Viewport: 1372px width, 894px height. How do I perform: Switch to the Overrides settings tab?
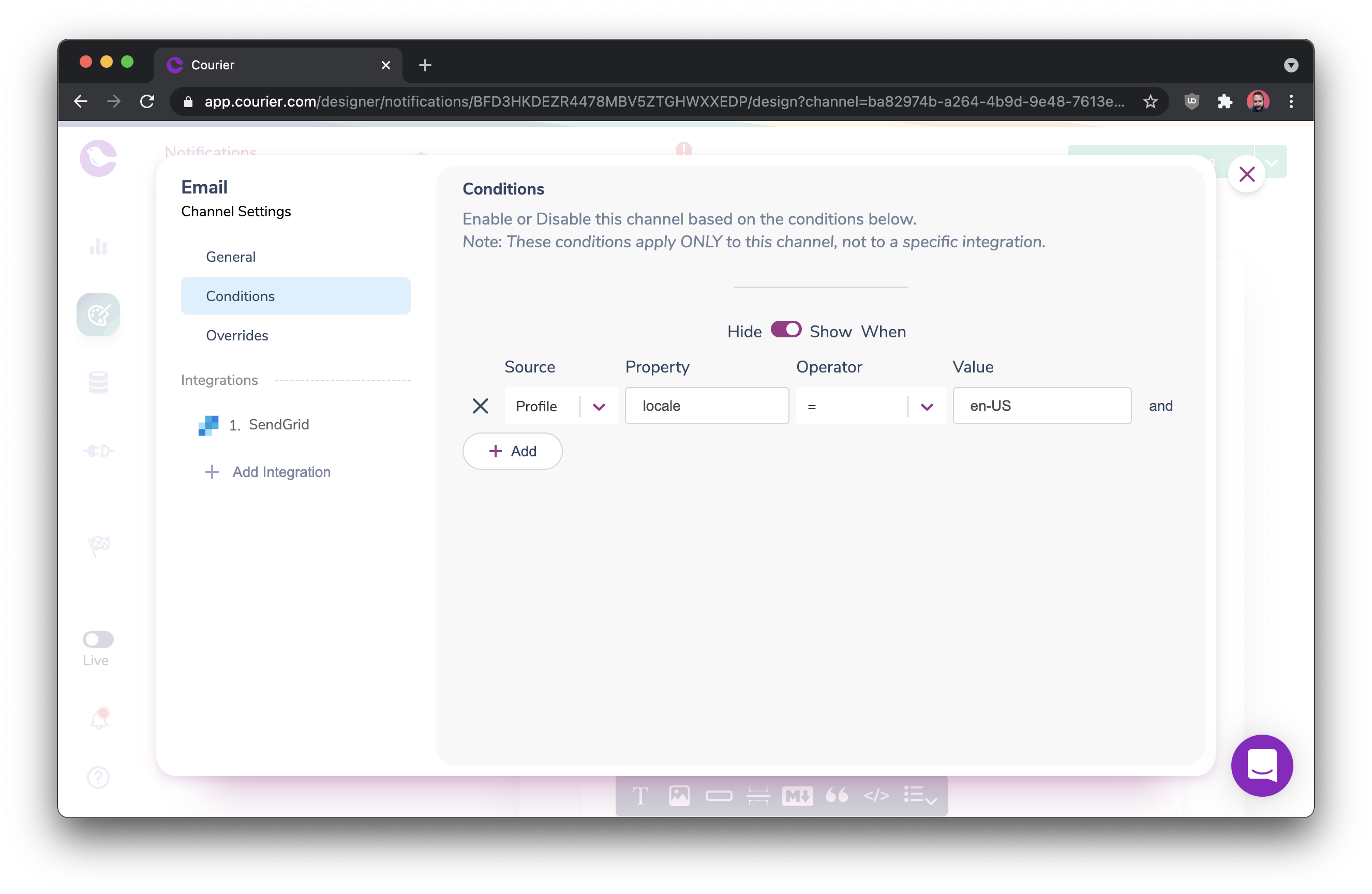pos(237,335)
